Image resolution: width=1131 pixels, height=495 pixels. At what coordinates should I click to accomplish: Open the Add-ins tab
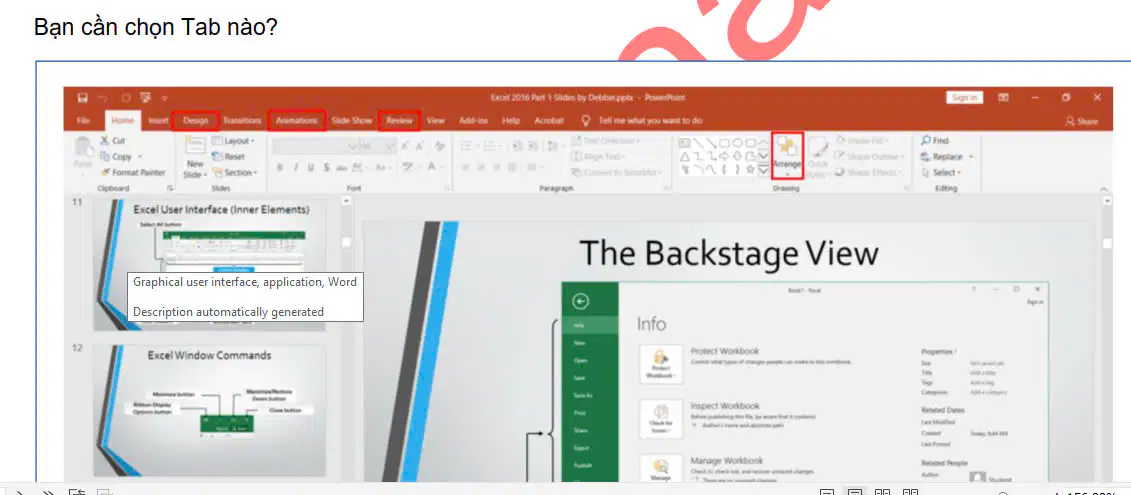pos(473,121)
